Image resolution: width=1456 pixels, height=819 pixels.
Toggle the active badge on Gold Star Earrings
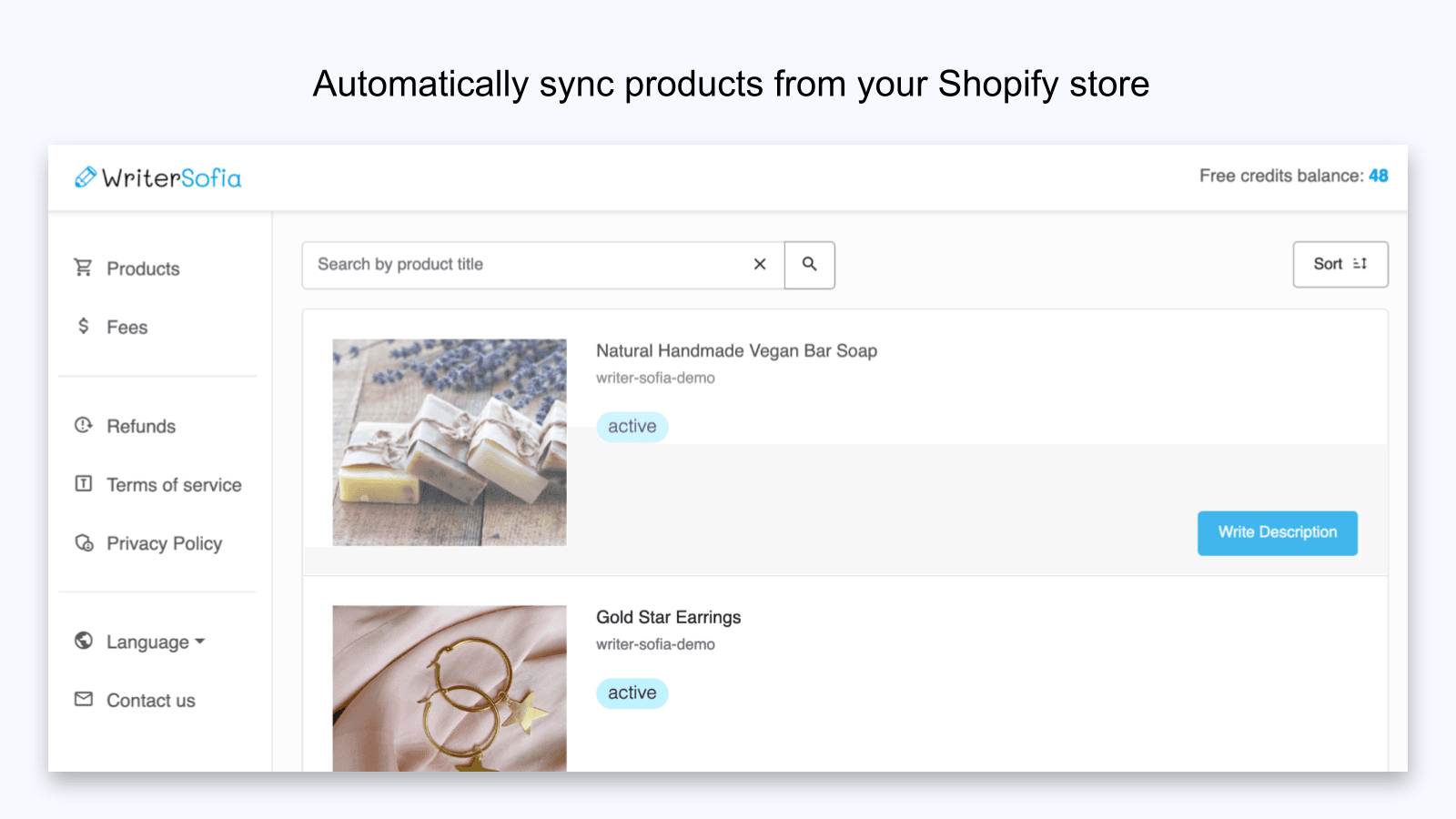pyautogui.click(x=632, y=693)
